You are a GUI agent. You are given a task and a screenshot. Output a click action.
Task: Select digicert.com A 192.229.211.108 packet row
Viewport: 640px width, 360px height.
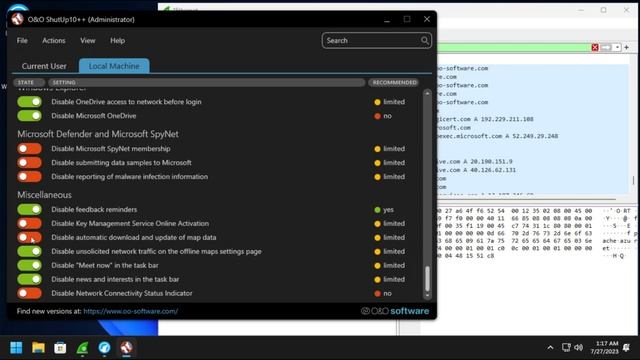533,119
